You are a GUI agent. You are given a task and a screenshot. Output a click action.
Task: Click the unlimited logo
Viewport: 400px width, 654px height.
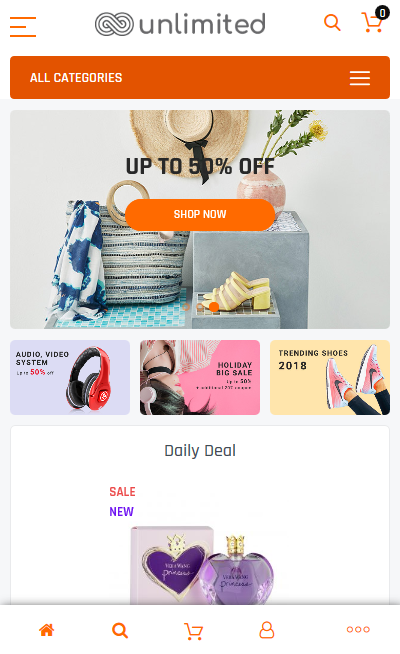coord(180,24)
